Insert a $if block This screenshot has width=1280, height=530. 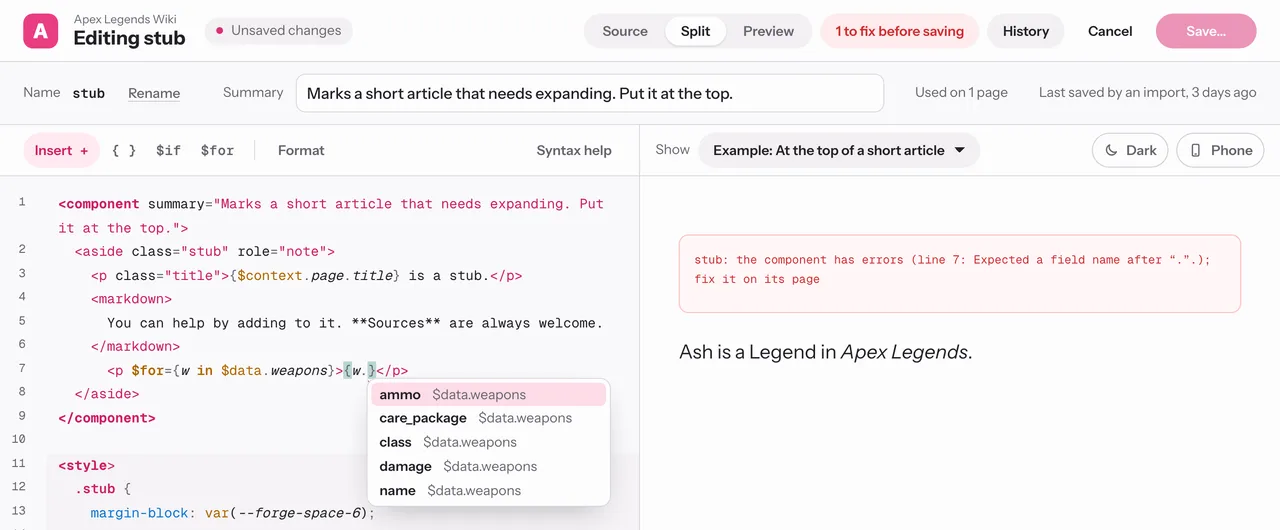169,150
